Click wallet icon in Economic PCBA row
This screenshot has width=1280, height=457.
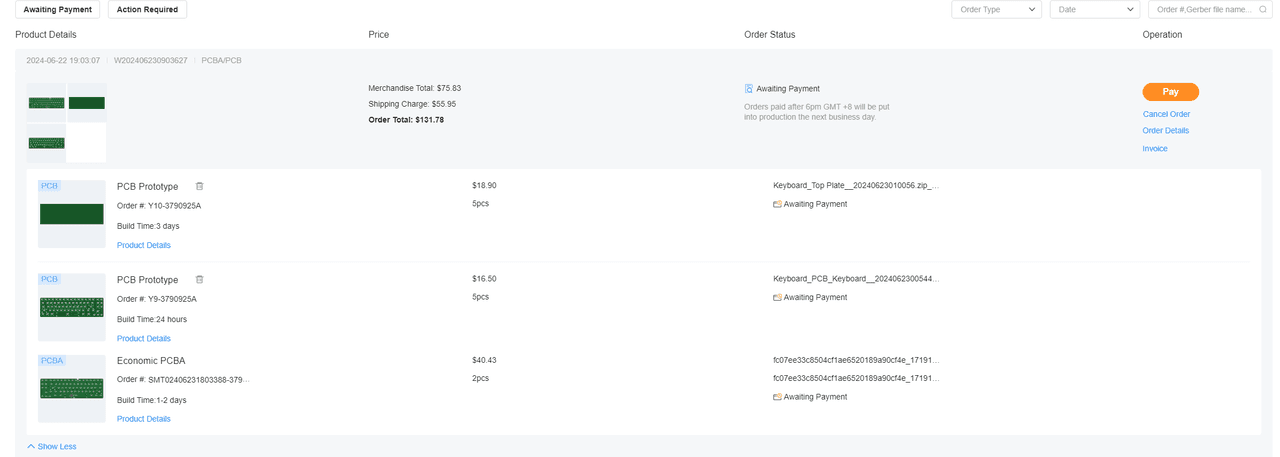tap(777, 397)
